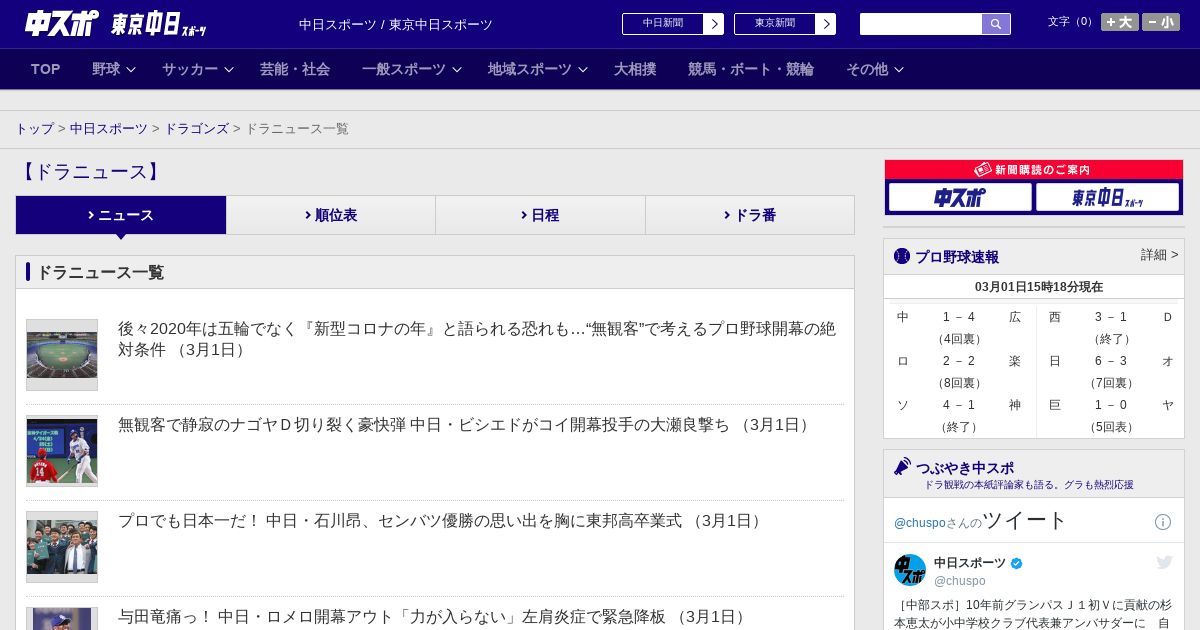Click verified badge beside 中日スポーツ
This screenshot has height=630, width=1200.
pyautogui.click(x=1017, y=564)
